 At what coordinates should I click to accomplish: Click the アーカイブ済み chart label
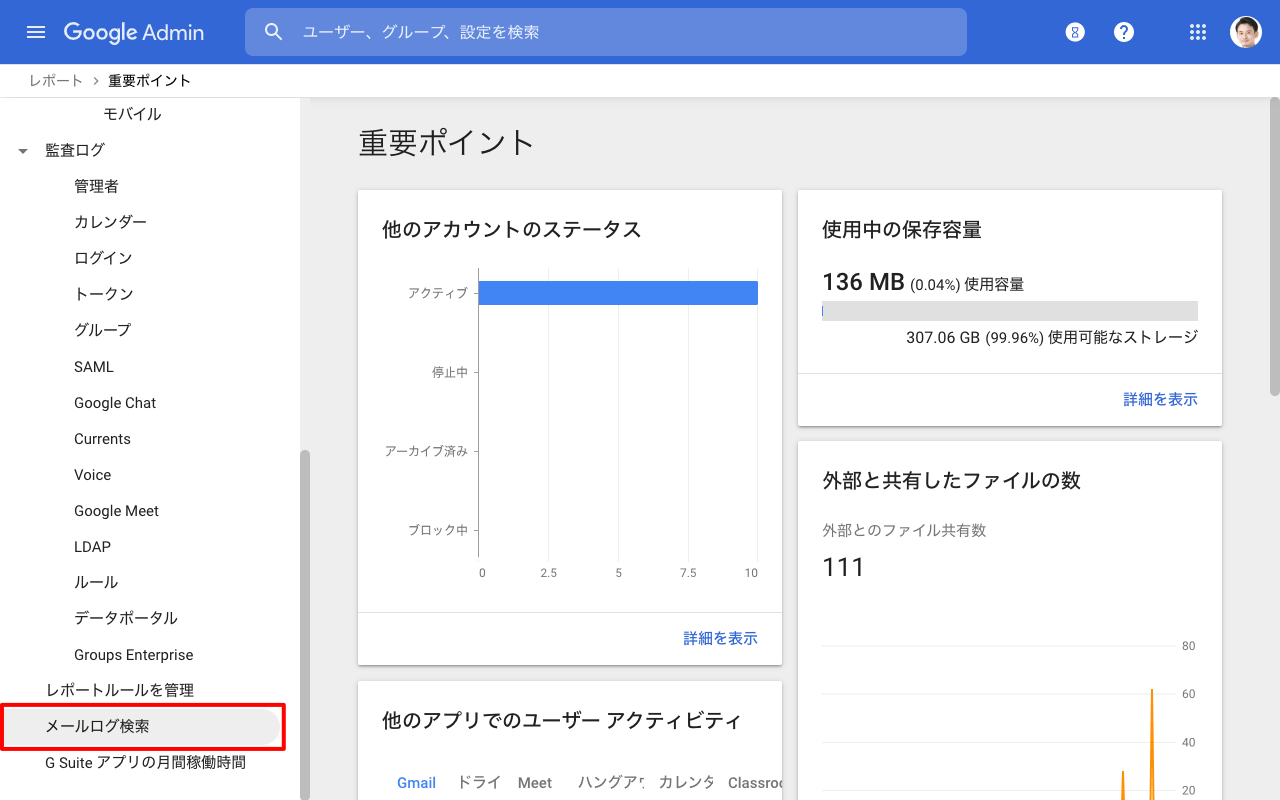pyautogui.click(x=426, y=451)
